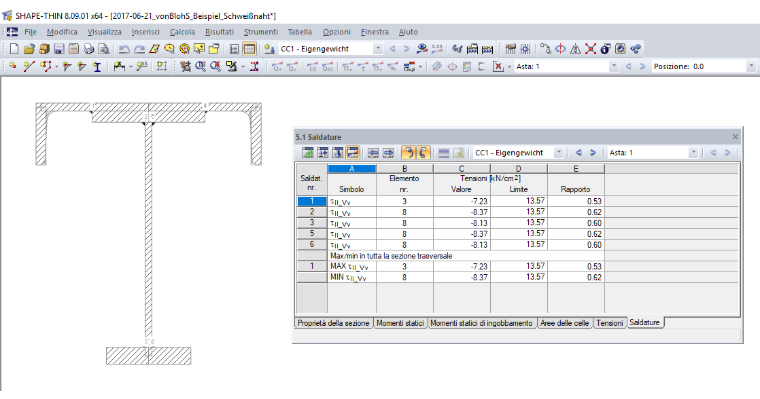Print using the printer icon
The height and width of the screenshot is (399, 760).
(x=89, y=48)
